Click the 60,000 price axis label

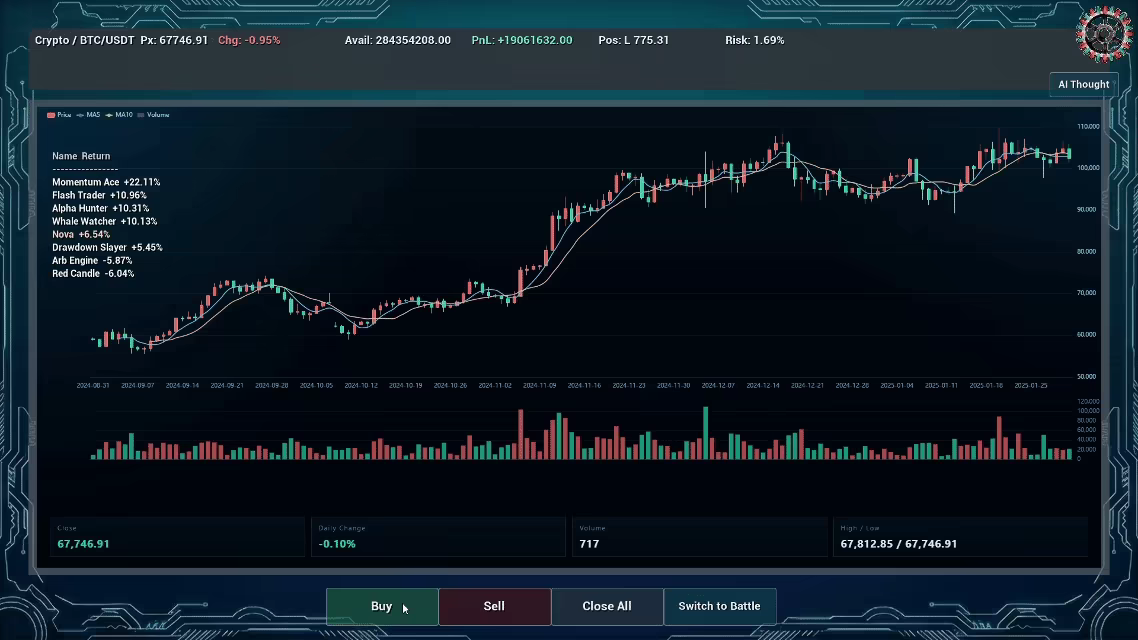point(1086,335)
